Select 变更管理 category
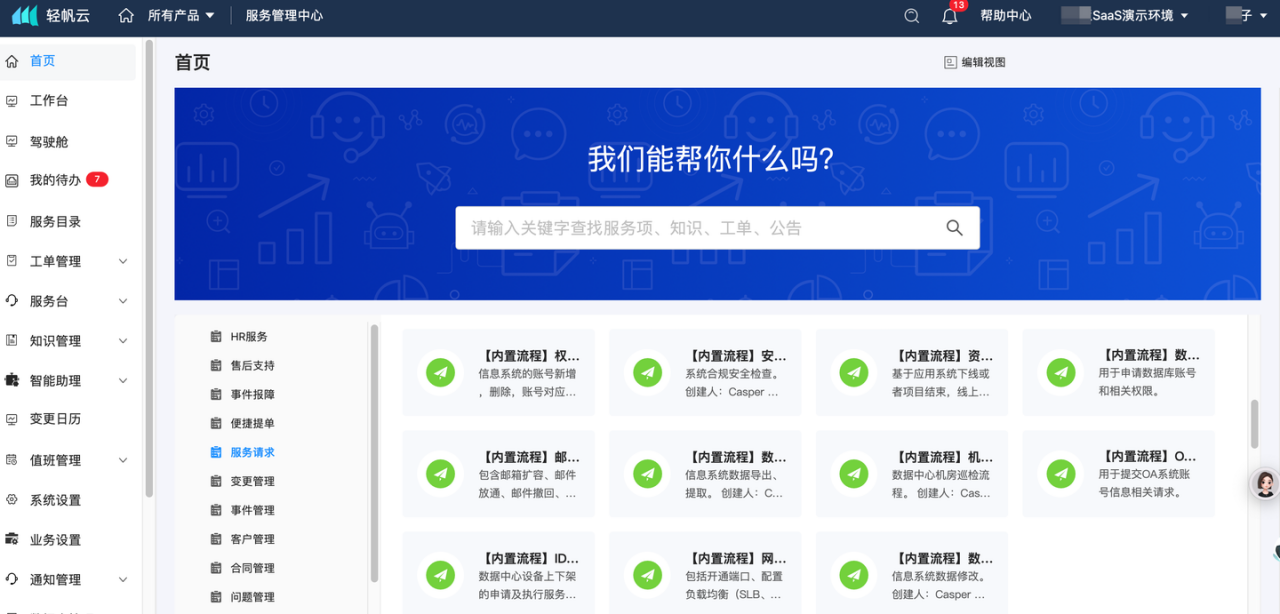1280x614 pixels. click(x=252, y=482)
